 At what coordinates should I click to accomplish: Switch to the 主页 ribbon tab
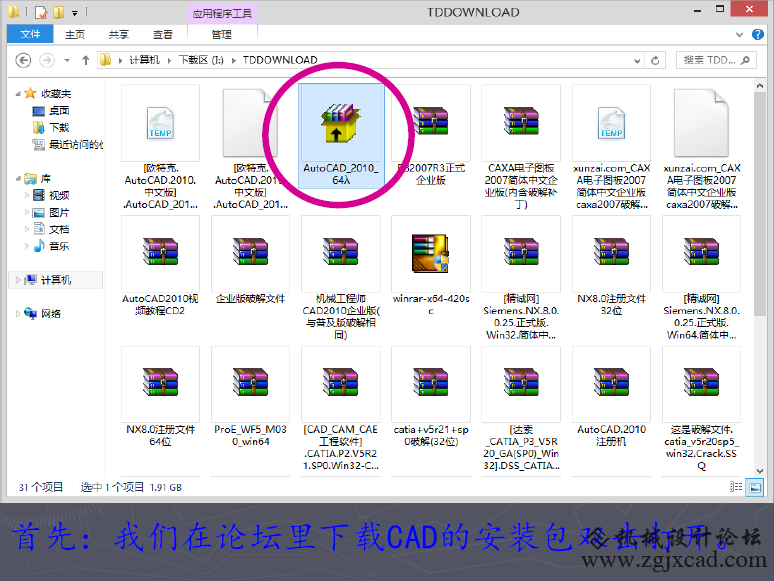pos(75,34)
